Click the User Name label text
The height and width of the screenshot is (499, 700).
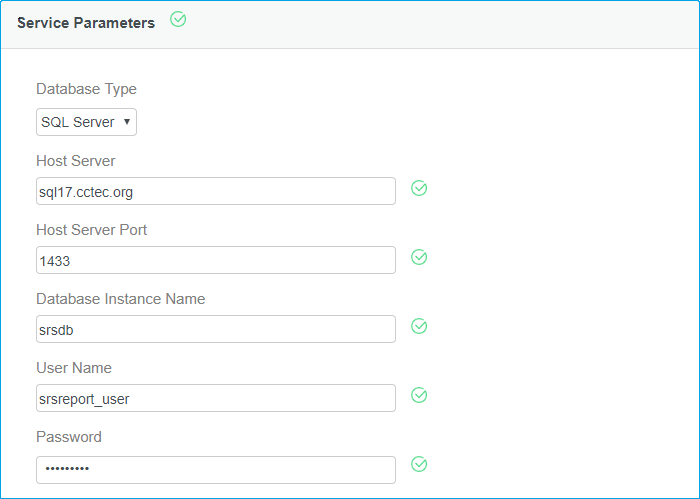(x=74, y=368)
